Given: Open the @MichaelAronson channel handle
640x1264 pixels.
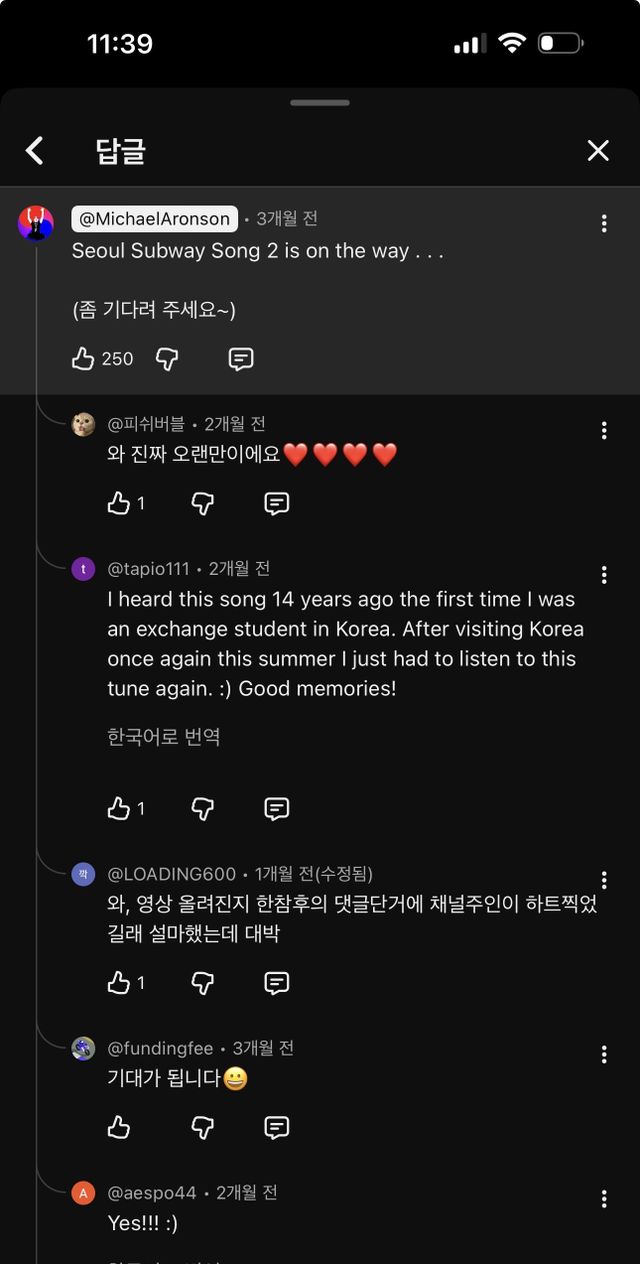Looking at the screenshot, I should point(154,219).
